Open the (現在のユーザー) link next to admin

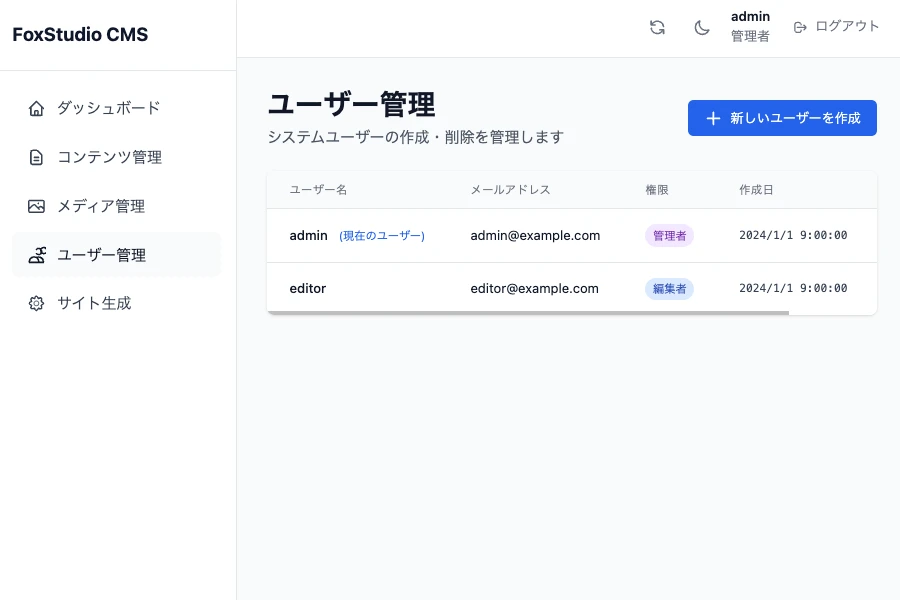click(x=379, y=236)
